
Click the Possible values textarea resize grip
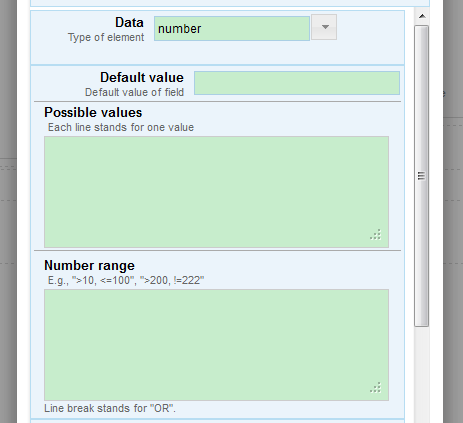[x=376, y=235]
